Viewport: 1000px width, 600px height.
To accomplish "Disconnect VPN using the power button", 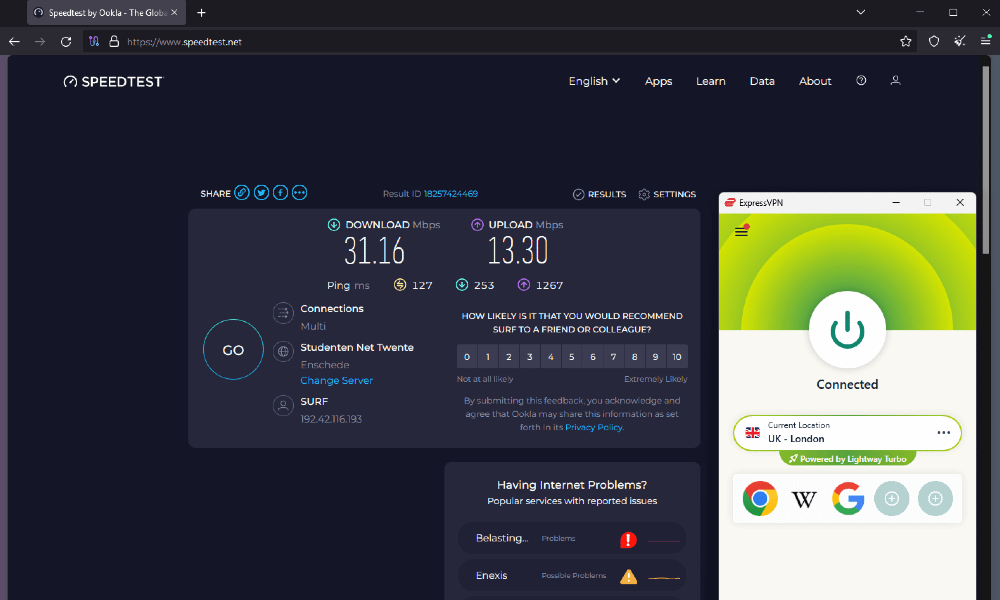I will (847, 329).
